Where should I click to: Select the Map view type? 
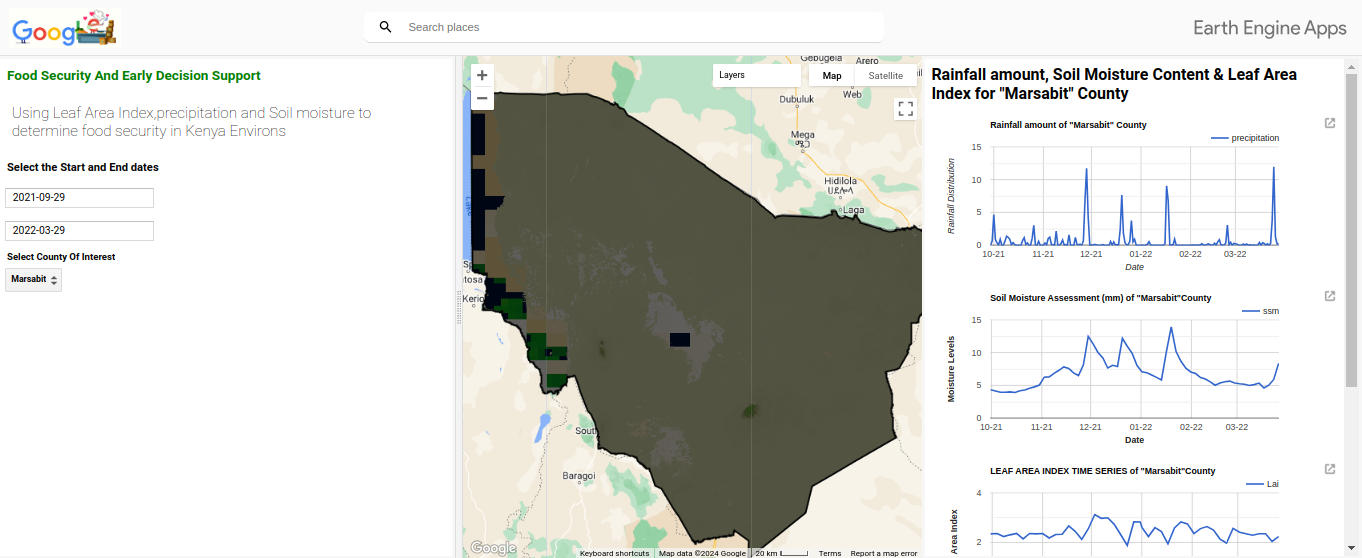(832, 75)
